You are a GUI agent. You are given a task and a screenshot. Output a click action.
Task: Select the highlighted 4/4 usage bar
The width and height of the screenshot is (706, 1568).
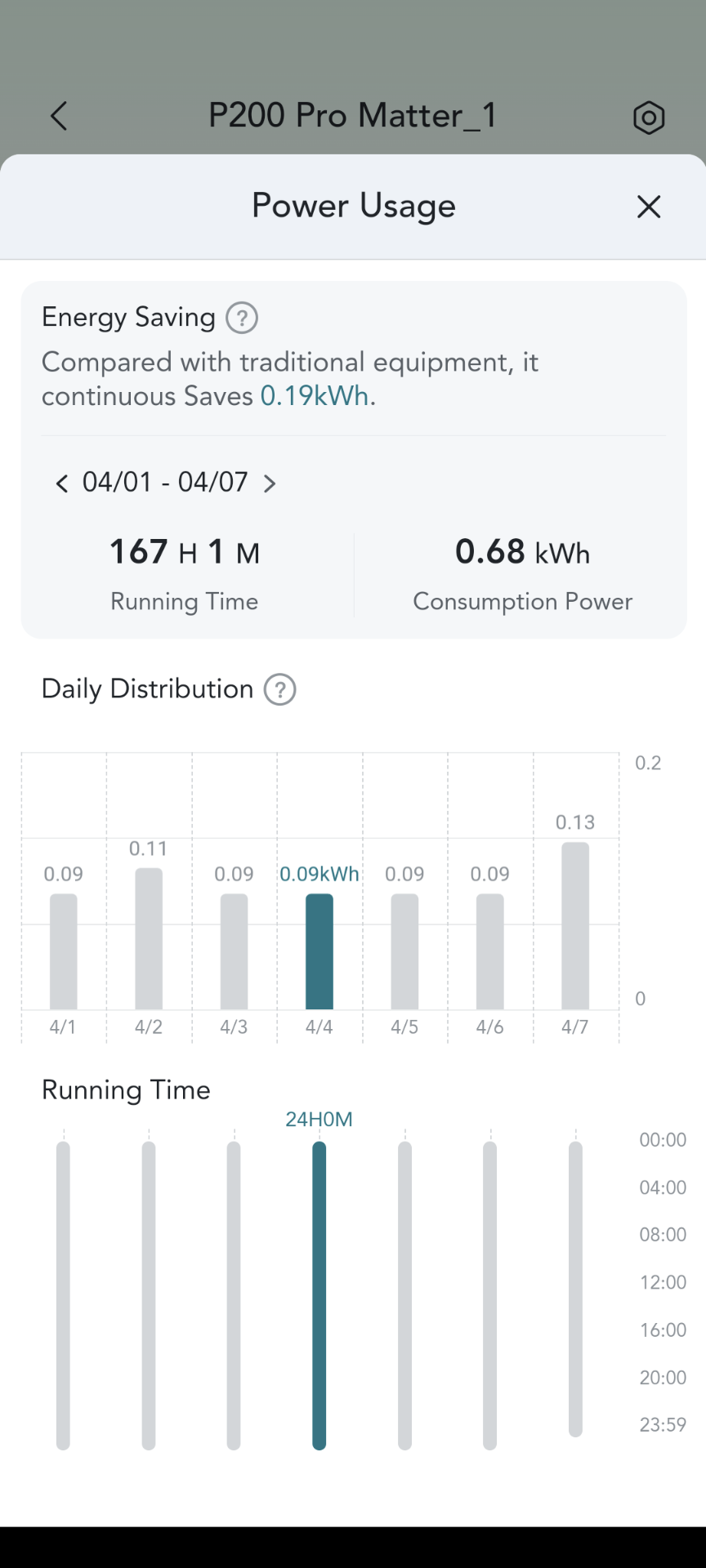(x=319, y=951)
